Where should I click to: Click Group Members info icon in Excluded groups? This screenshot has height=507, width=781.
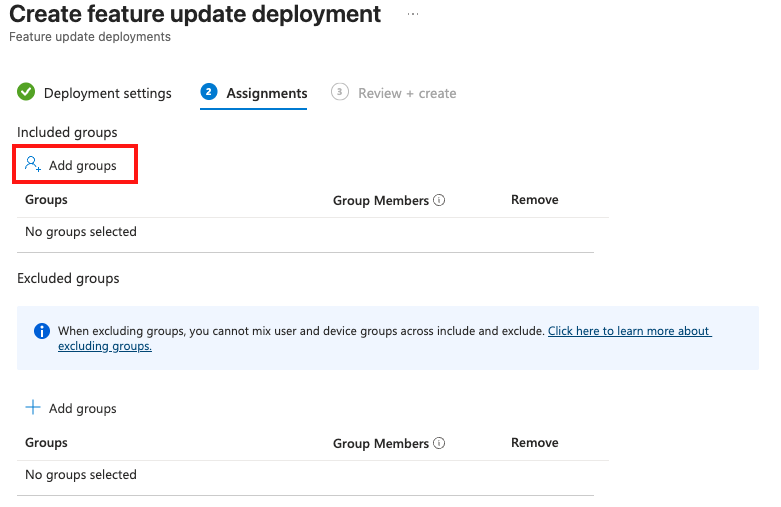pyautogui.click(x=440, y=443)
